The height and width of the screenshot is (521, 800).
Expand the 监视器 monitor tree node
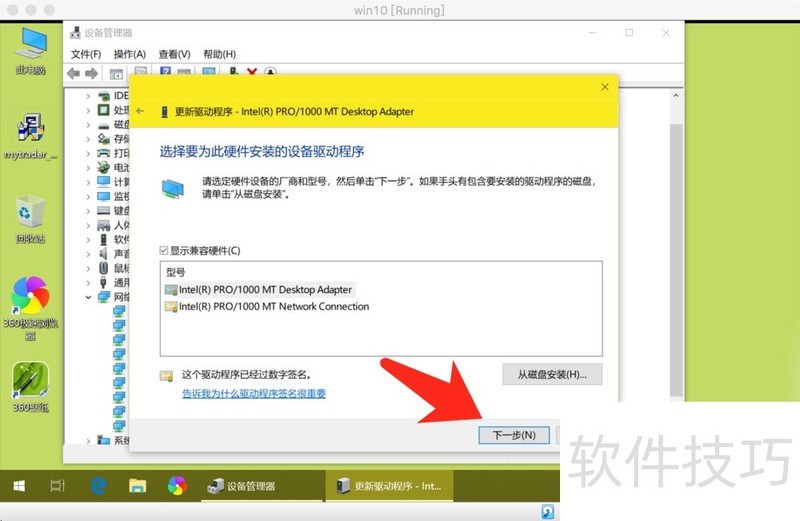(88, 196)
